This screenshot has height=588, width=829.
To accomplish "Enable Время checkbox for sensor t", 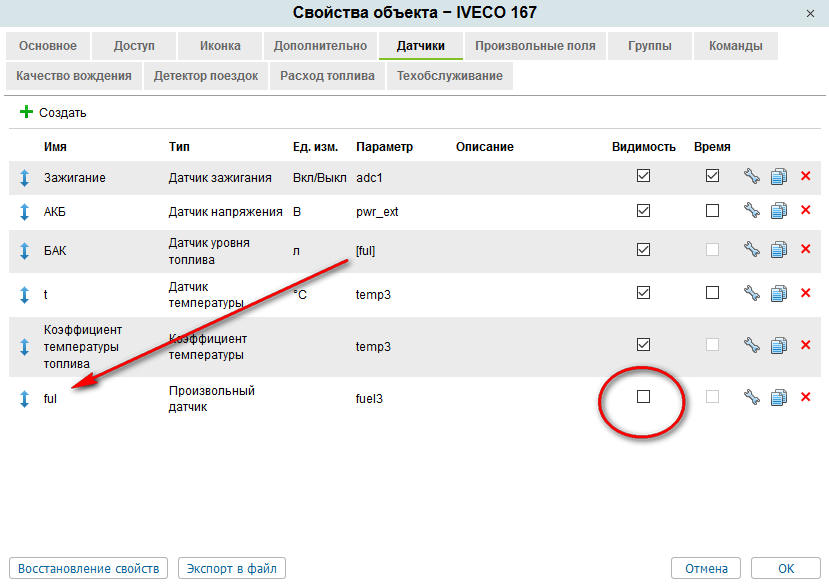I will tap(712, 293).
